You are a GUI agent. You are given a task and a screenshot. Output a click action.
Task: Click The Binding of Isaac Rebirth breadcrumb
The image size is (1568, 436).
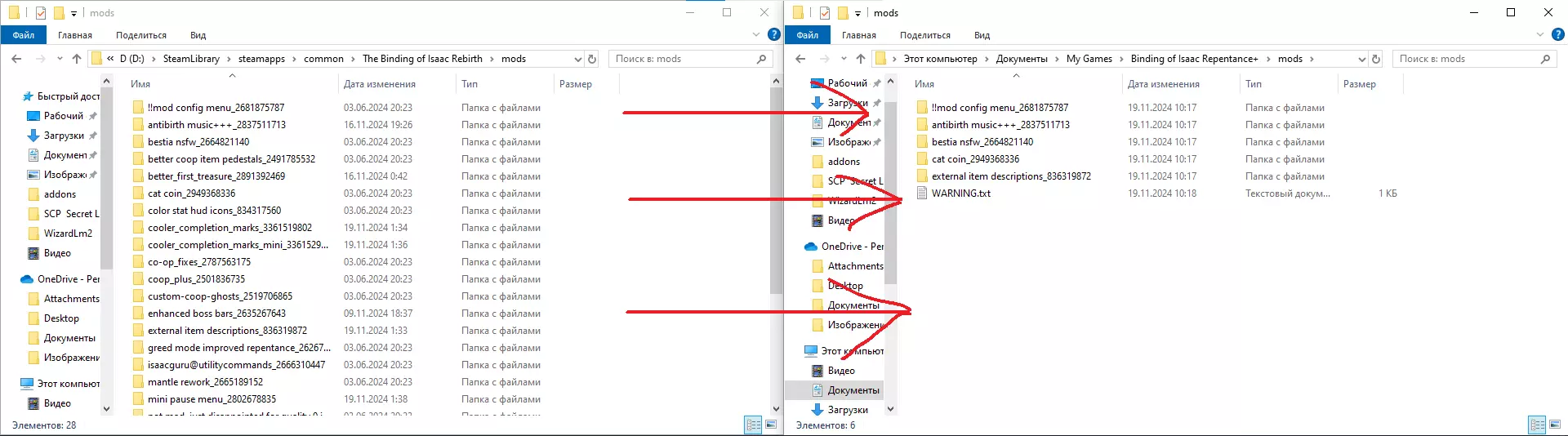[x=422, y=59]
